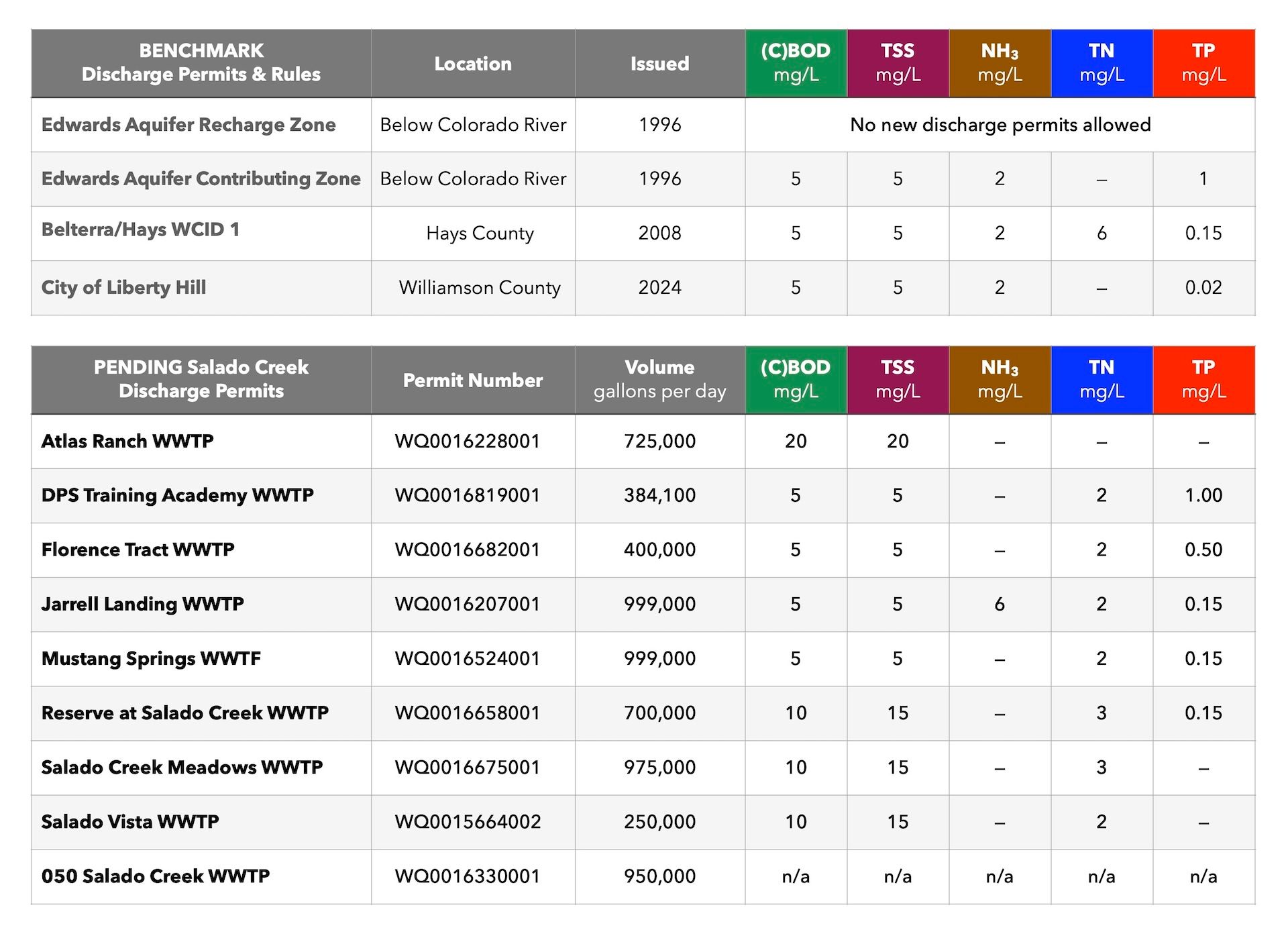1288x934 pixels.
Task: Click permit number WQ0016819001
Action: [x=468, y=495]
